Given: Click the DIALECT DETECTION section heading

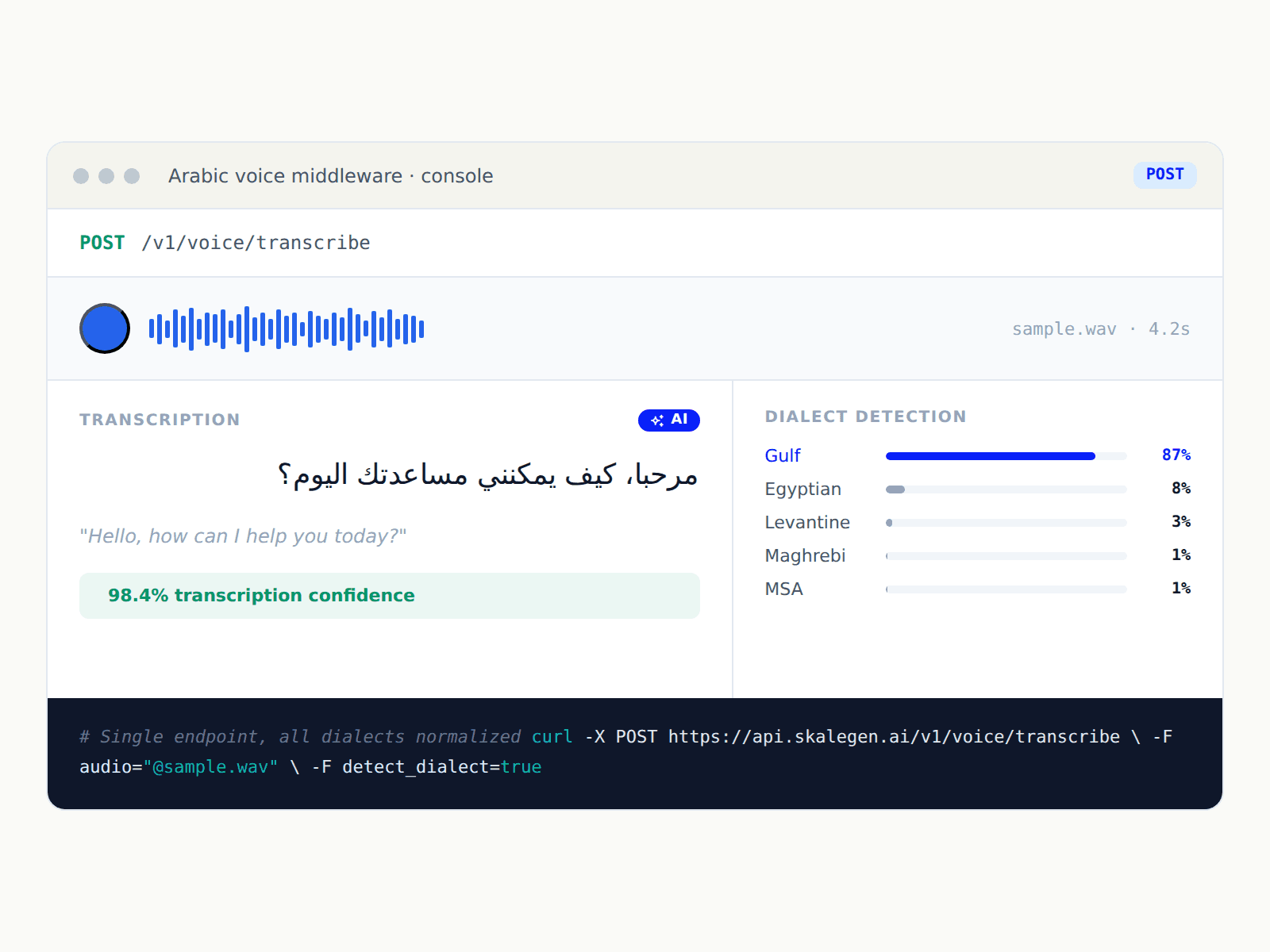Looking at the screenshot, I should (865, 416).
